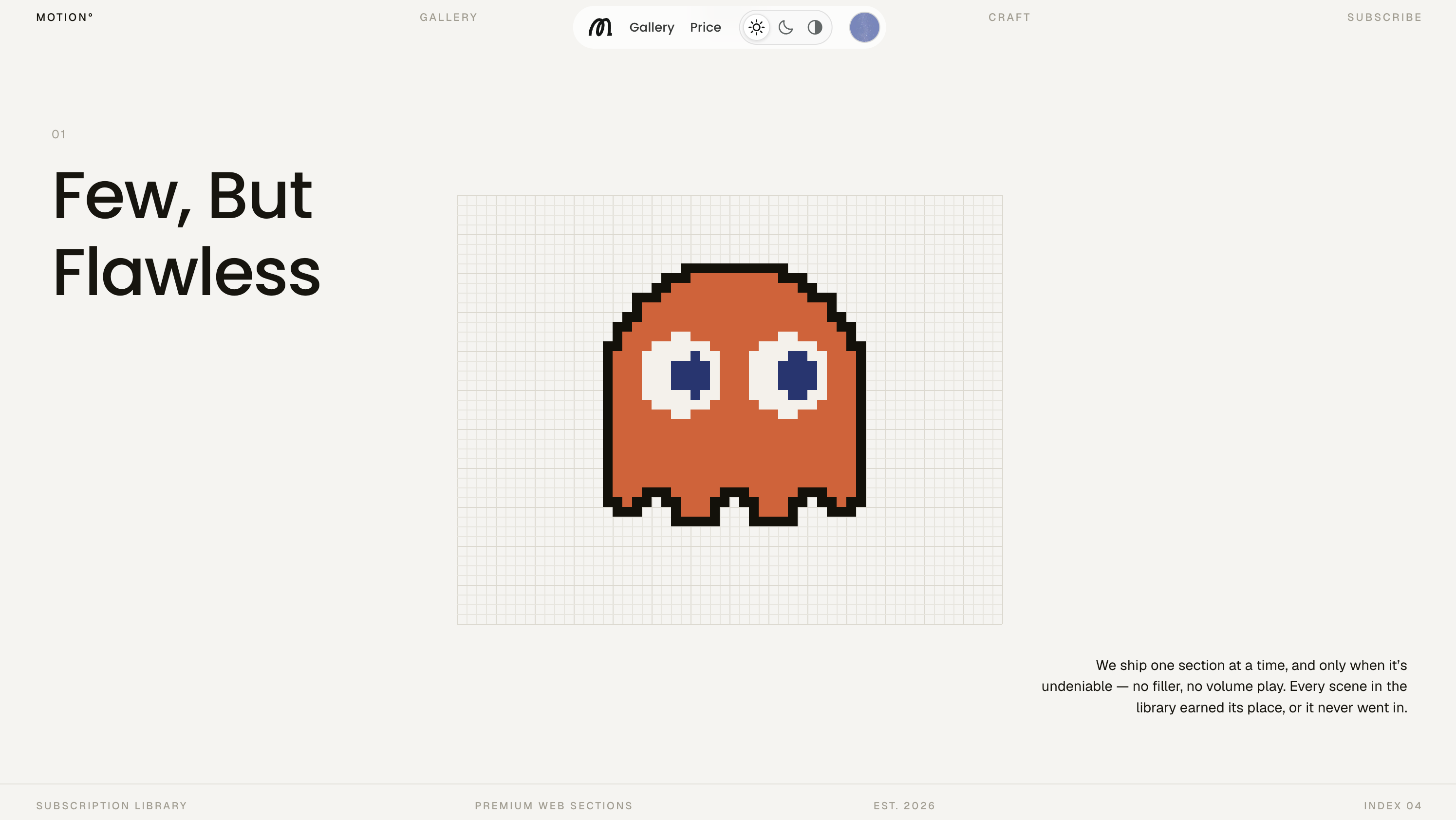The image size is (1456, 820).
Task: Click 'EST. 2026' footer text
Action: (x=904, y=805)
